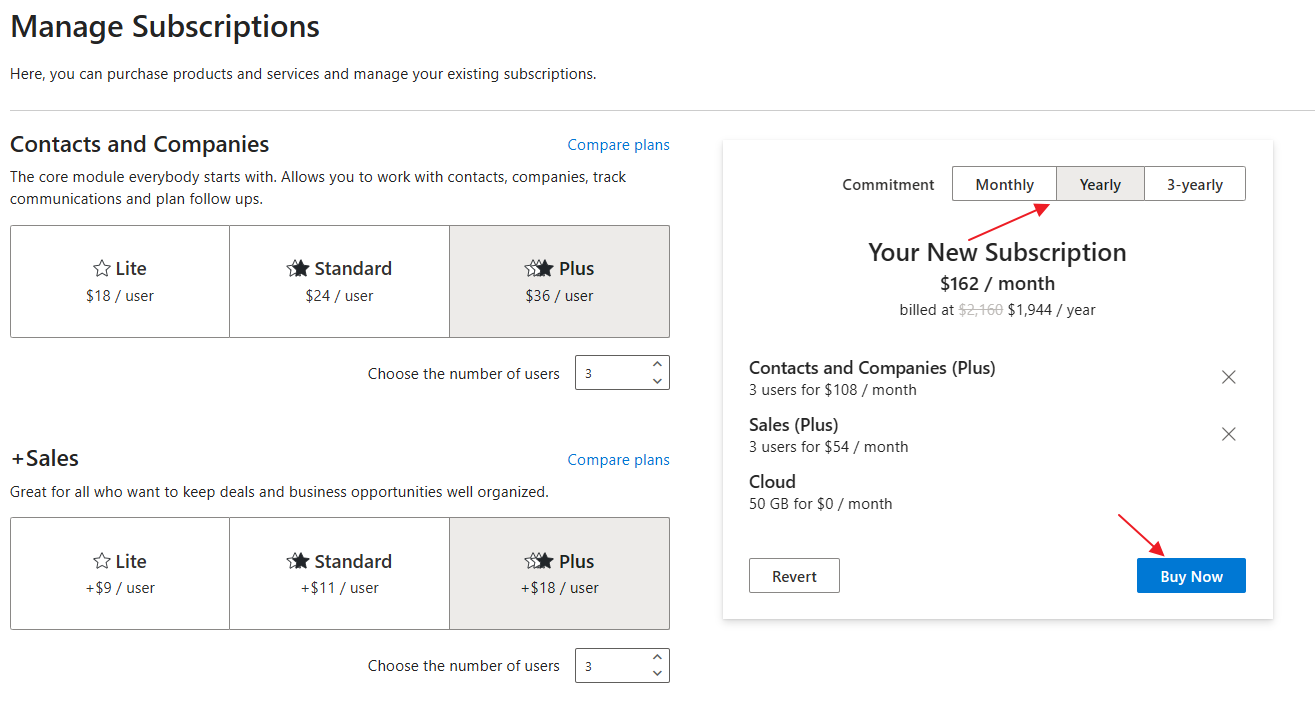This screenshot has width=1315, height=715.
Task: Open Compare plans link for +Sales
Action: click(x=619, y=460)
